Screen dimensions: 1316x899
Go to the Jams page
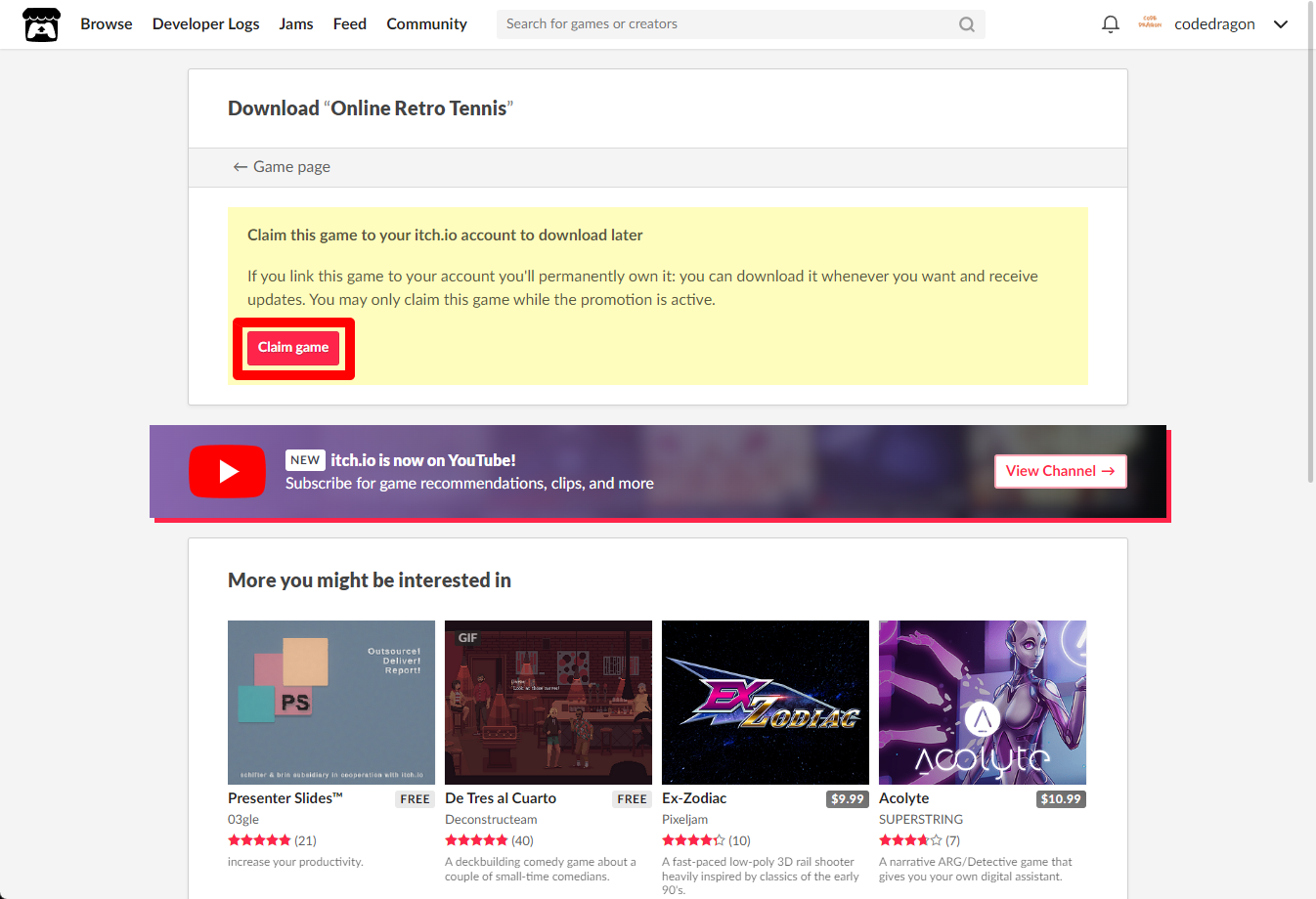click(296, 24)
